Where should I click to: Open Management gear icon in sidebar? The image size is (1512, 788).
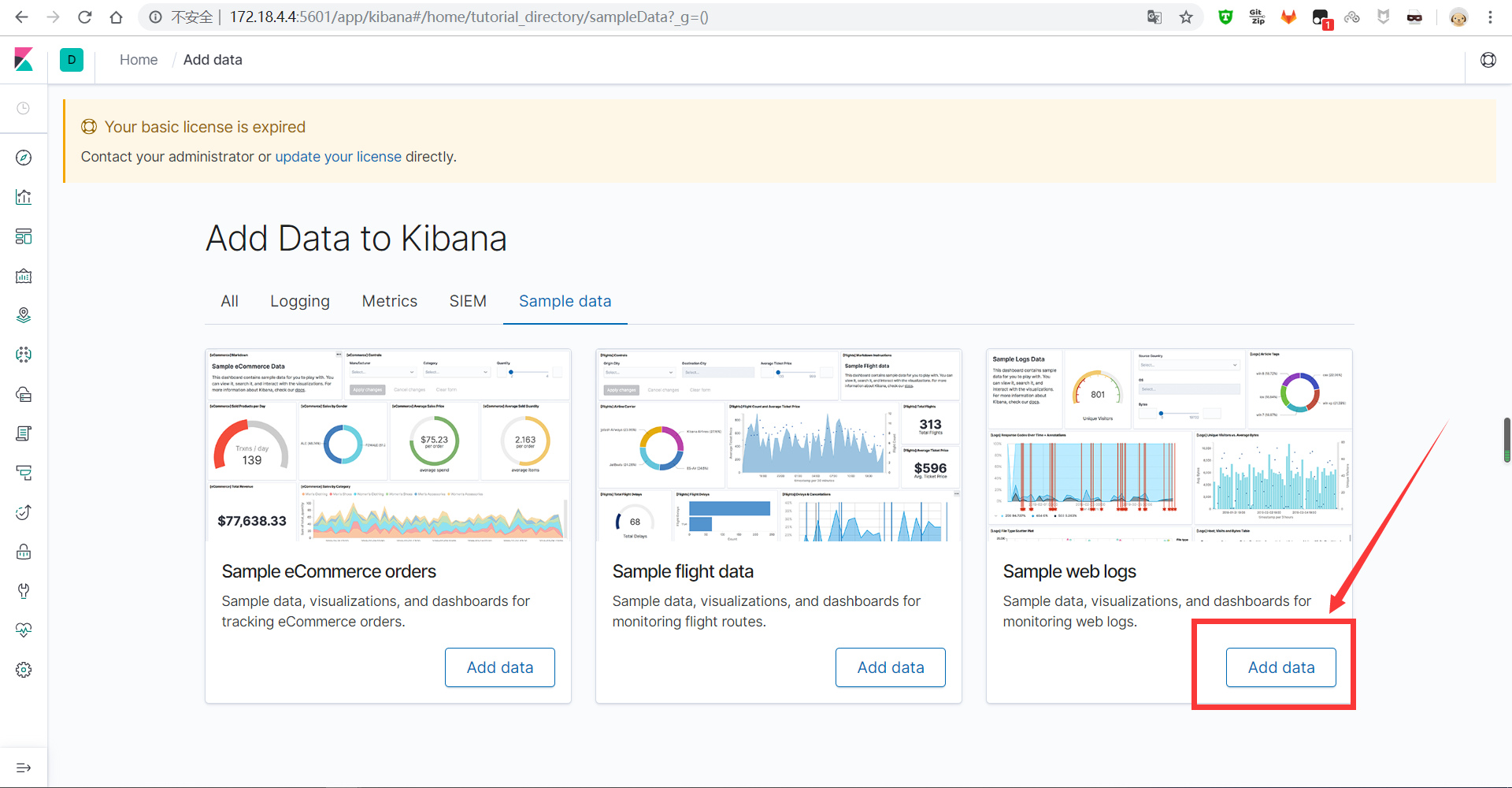pyautogui.click(x=24, y=670)
